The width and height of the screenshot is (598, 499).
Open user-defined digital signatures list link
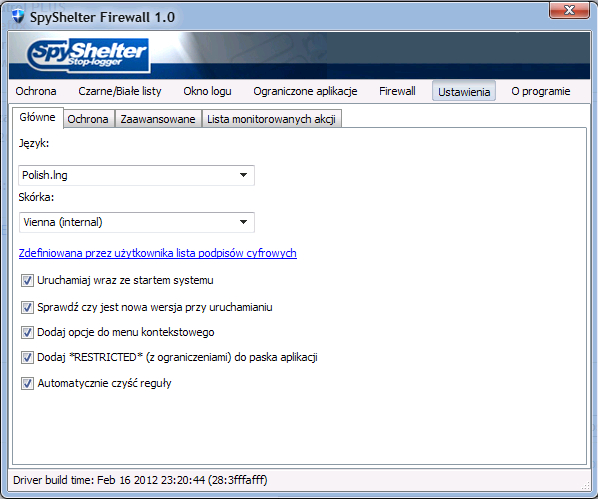(158, 253)
